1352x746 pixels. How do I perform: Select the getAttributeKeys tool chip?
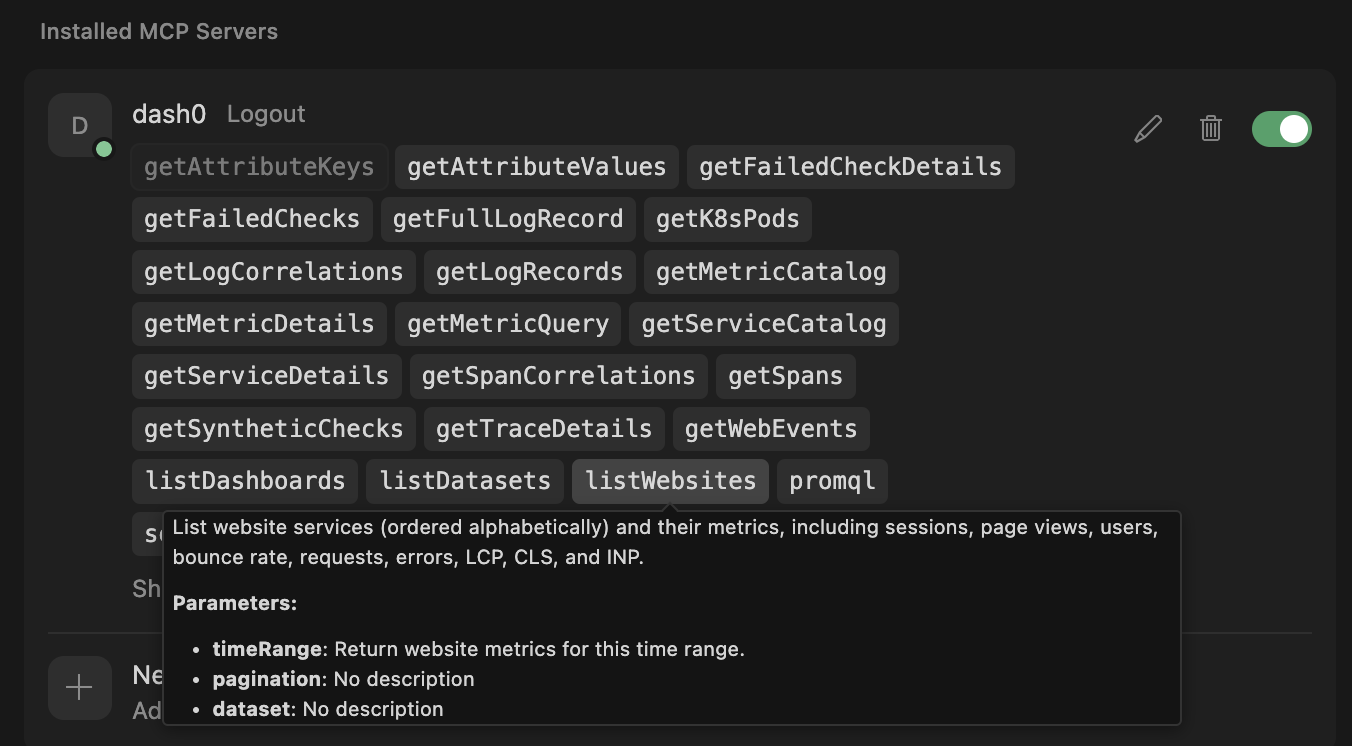259,167
